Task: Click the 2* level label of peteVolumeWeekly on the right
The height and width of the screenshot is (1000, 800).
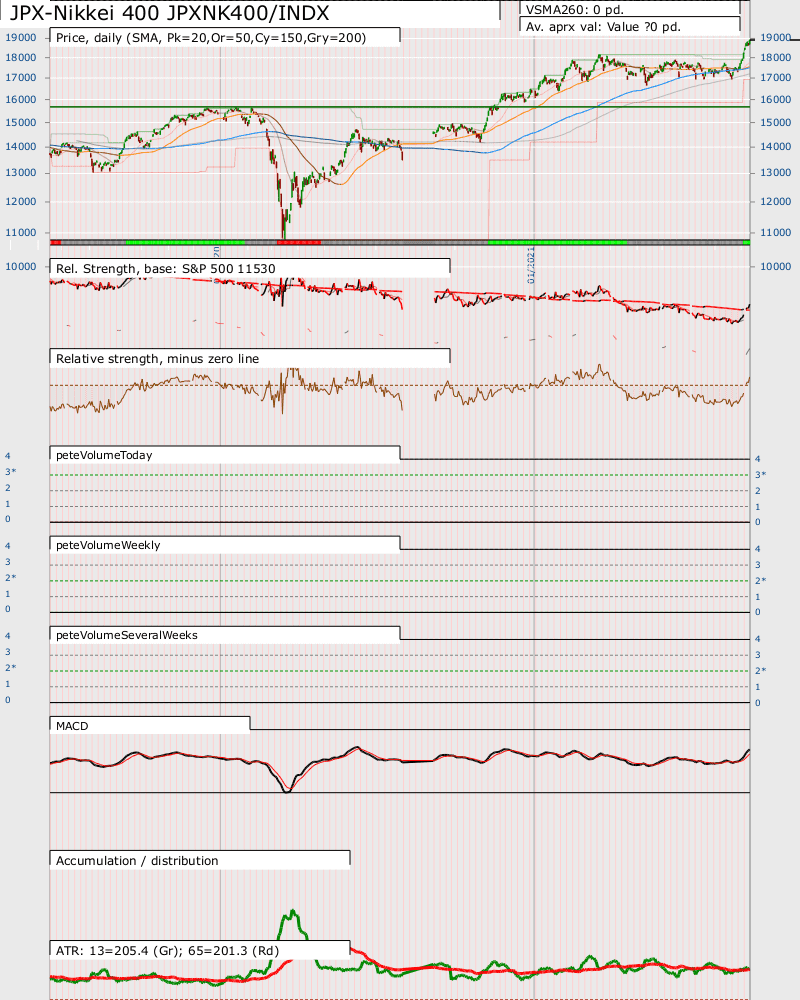Action: [761, 581]
